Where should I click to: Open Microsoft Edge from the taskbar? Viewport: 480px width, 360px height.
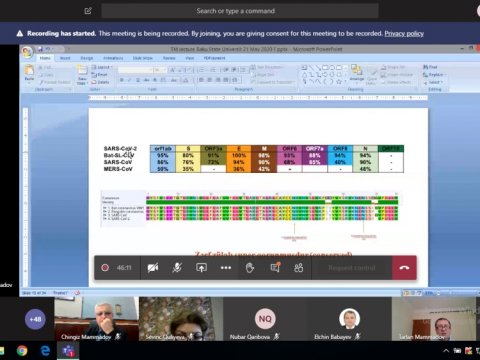coord(45,351)
